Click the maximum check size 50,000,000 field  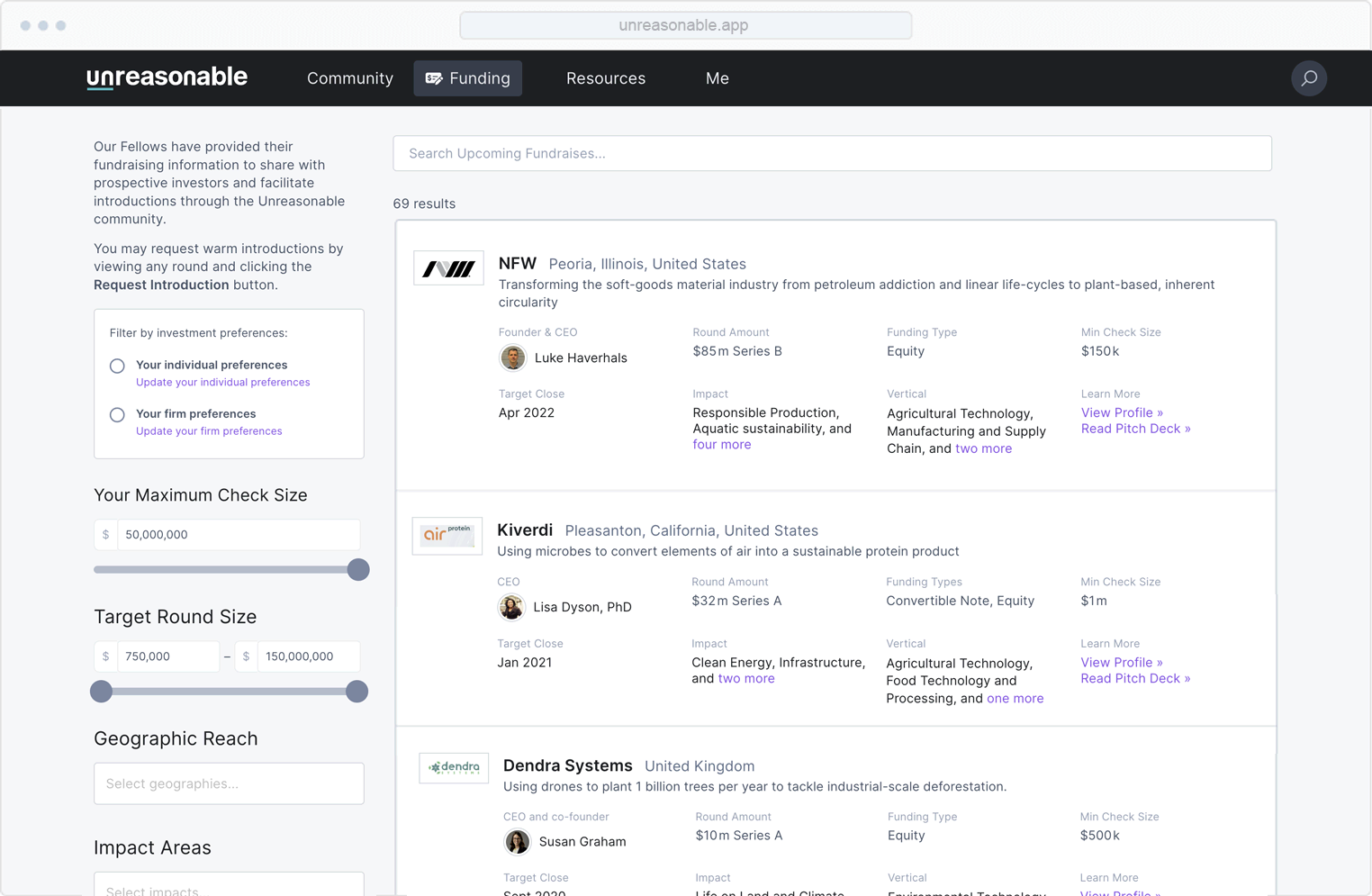(238, 535)
